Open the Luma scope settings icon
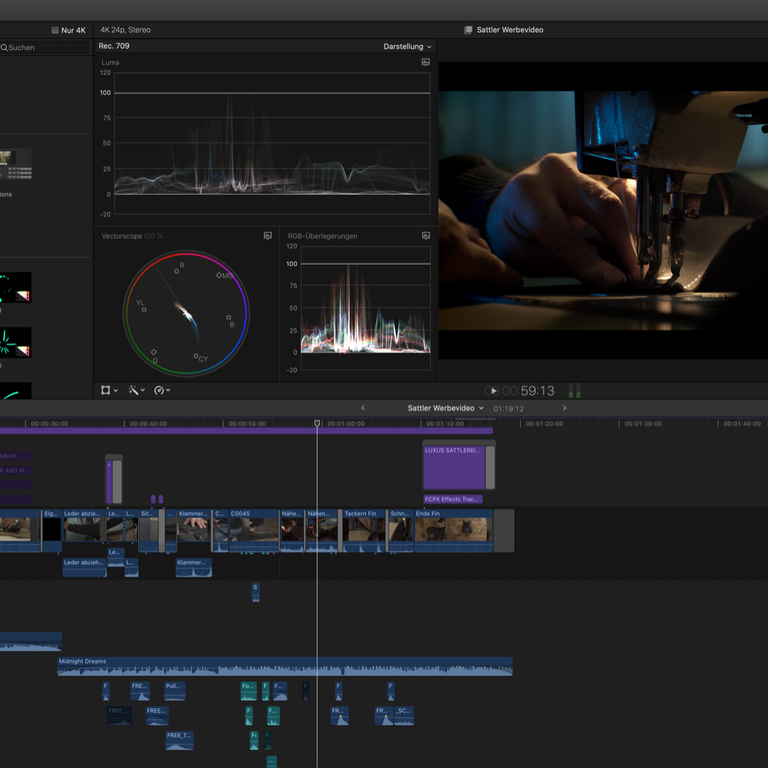 tap(426, 62)
